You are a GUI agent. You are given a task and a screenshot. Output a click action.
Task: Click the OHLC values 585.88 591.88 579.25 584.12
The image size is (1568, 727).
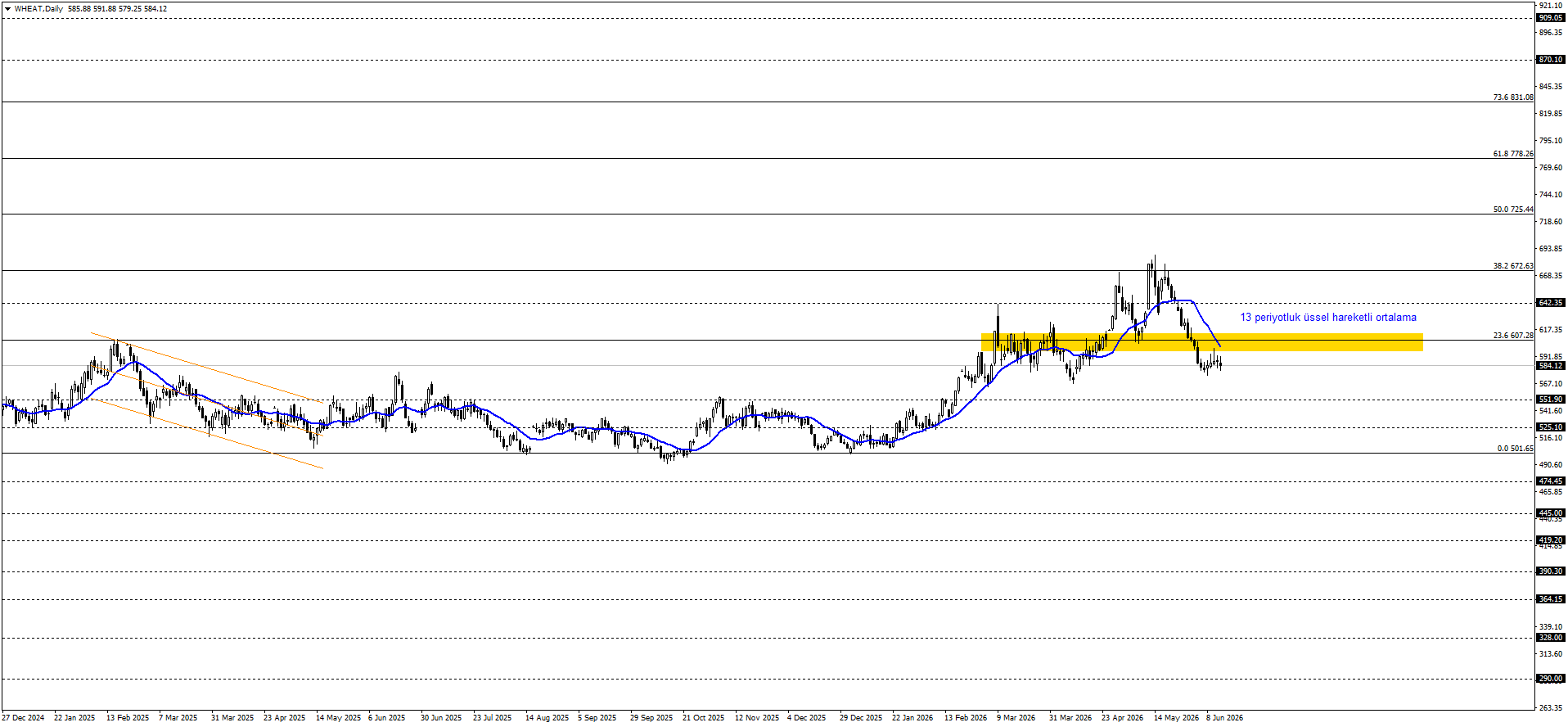[118, 9]
